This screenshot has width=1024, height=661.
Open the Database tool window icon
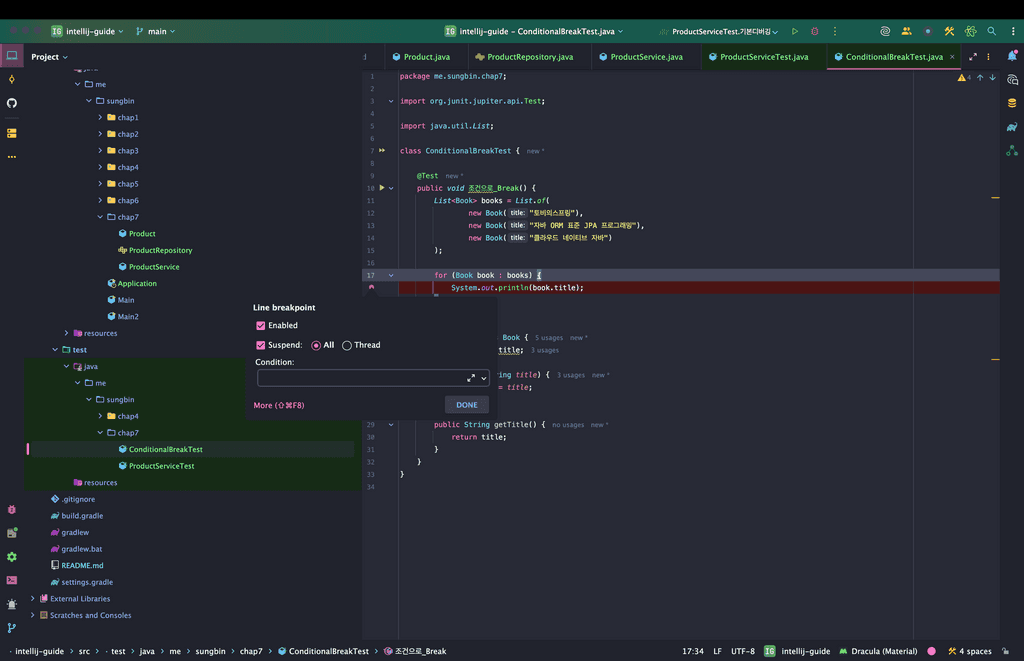click(x=1012, y=103)
